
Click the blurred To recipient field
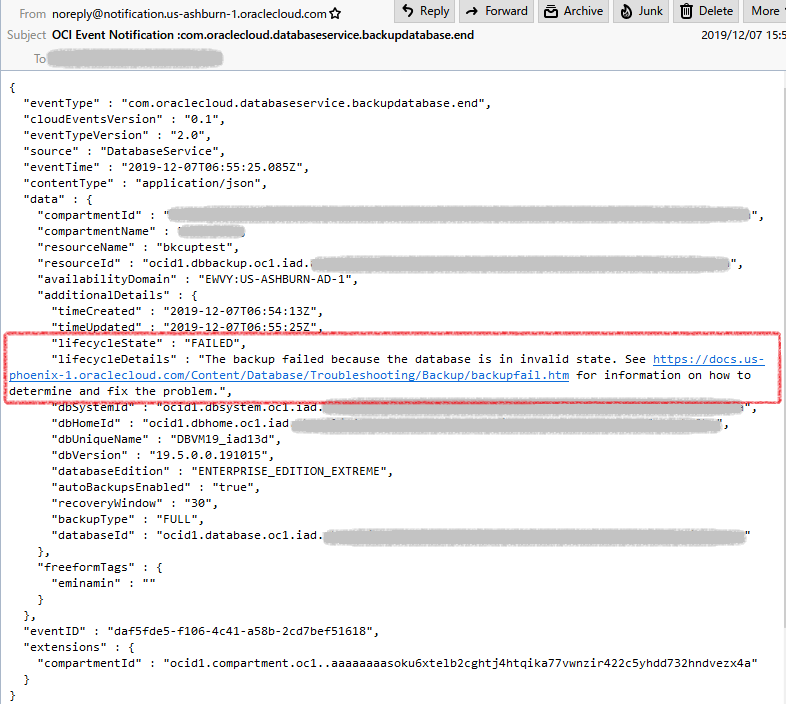[x=135, y=58]
